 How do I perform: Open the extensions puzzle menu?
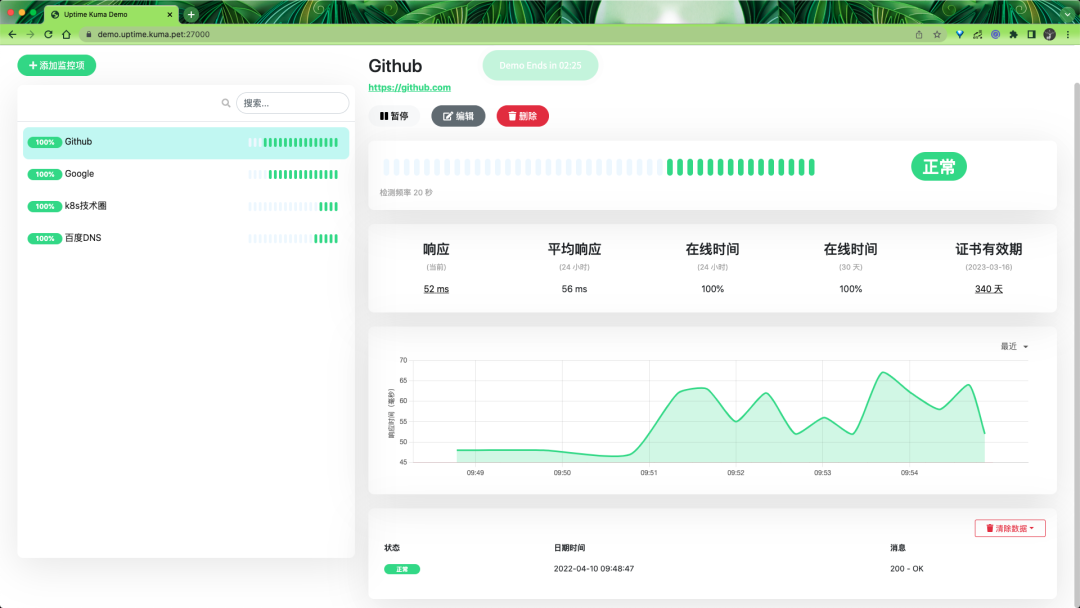point(1013,34)
